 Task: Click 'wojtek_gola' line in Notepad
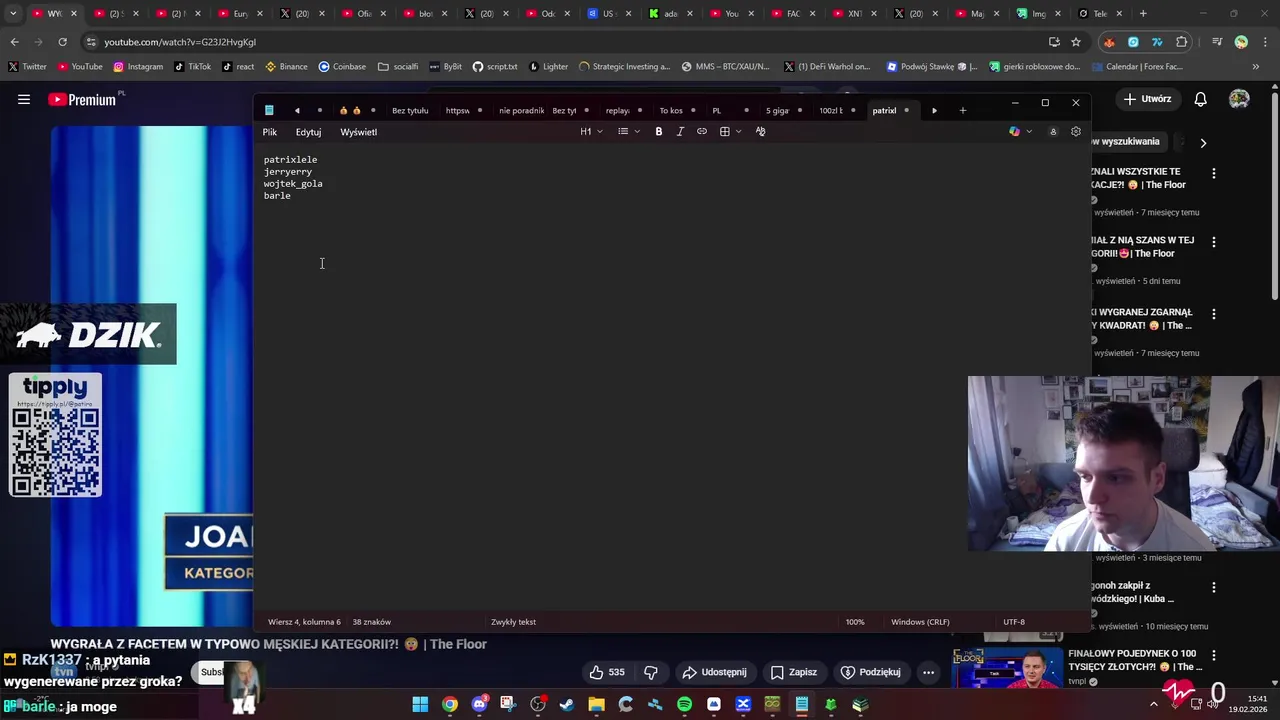click(293, 184)
